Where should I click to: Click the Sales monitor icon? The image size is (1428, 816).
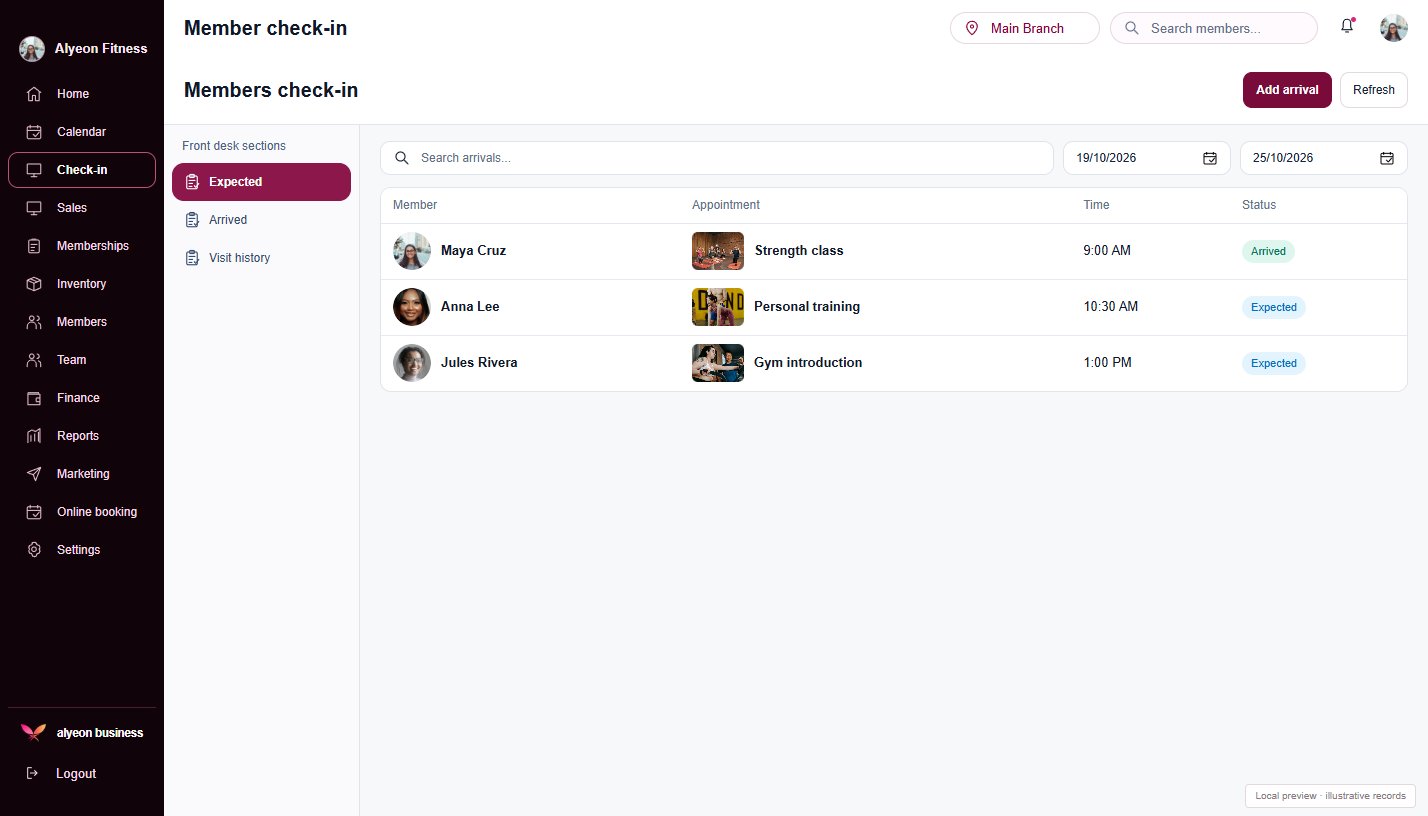tap(34, 208)
